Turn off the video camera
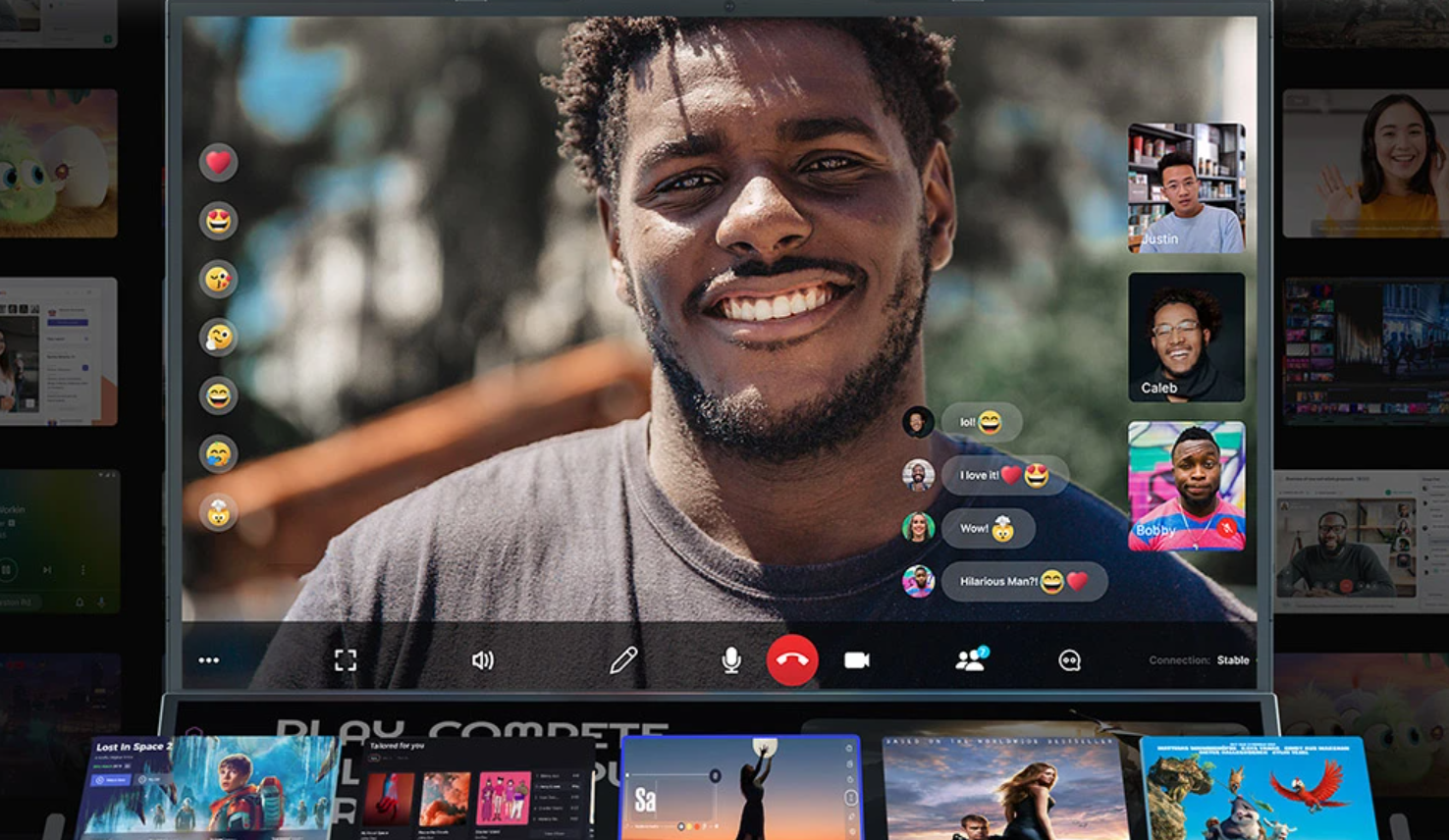1449x840 pixels. click(x=857, y=660)
